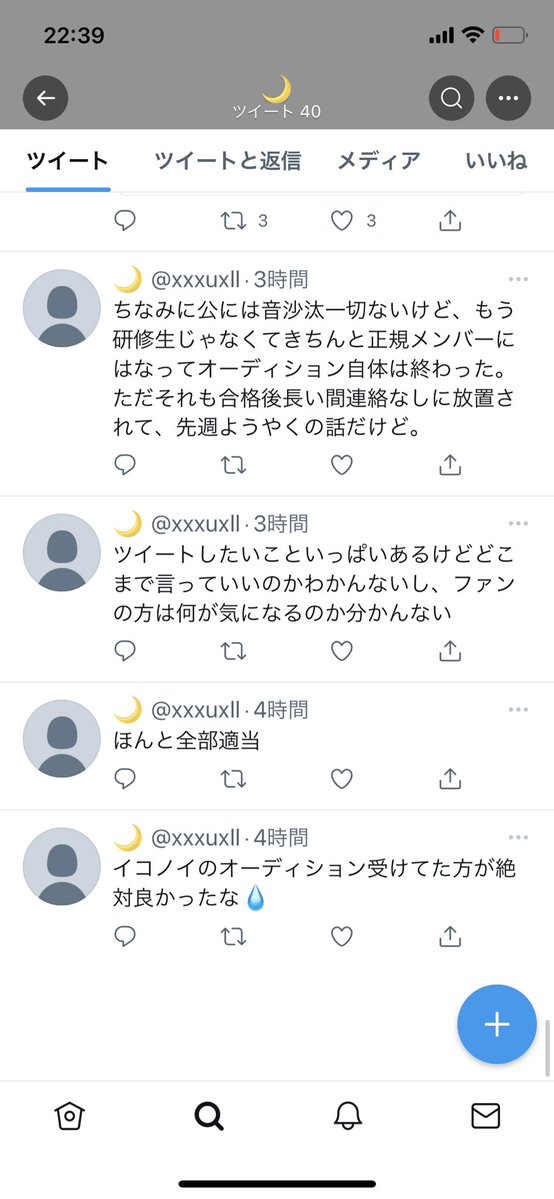The image size is (554, 1199).
Task: Reply to the ツイートしたいこと tweet
Action: (x=125, y=651)
